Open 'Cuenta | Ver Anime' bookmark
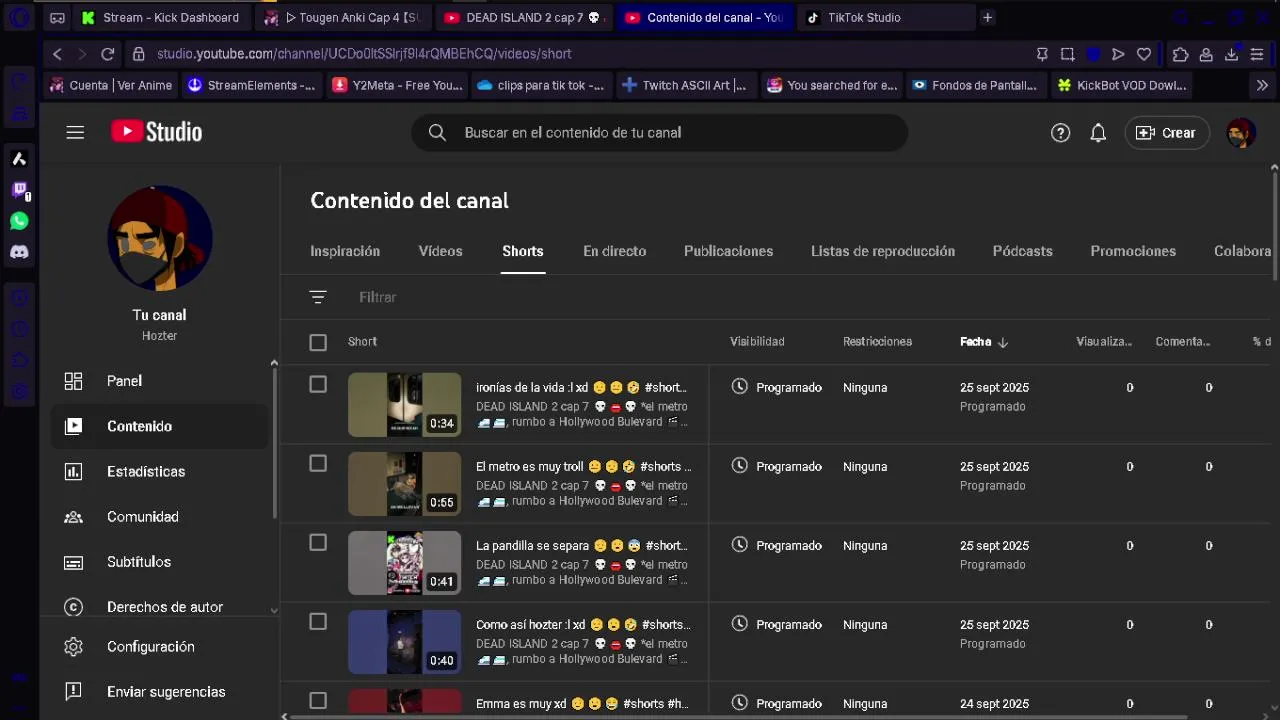This screenshot has height=720, width=1280. click(111, 85)
